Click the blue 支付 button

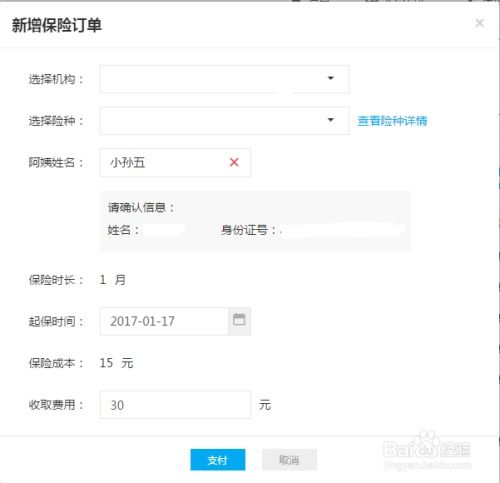point(218,460)
